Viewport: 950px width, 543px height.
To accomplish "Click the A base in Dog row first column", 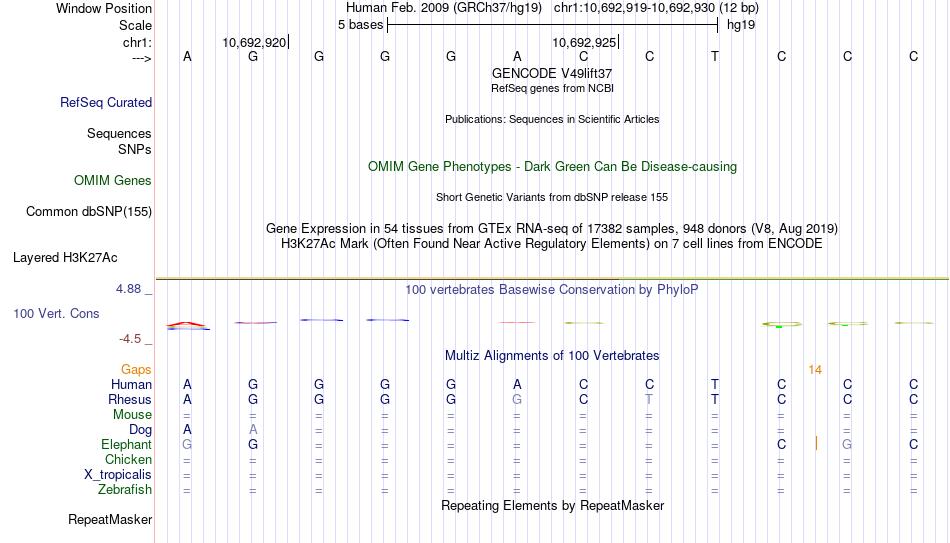I will (x=187, y=430).
